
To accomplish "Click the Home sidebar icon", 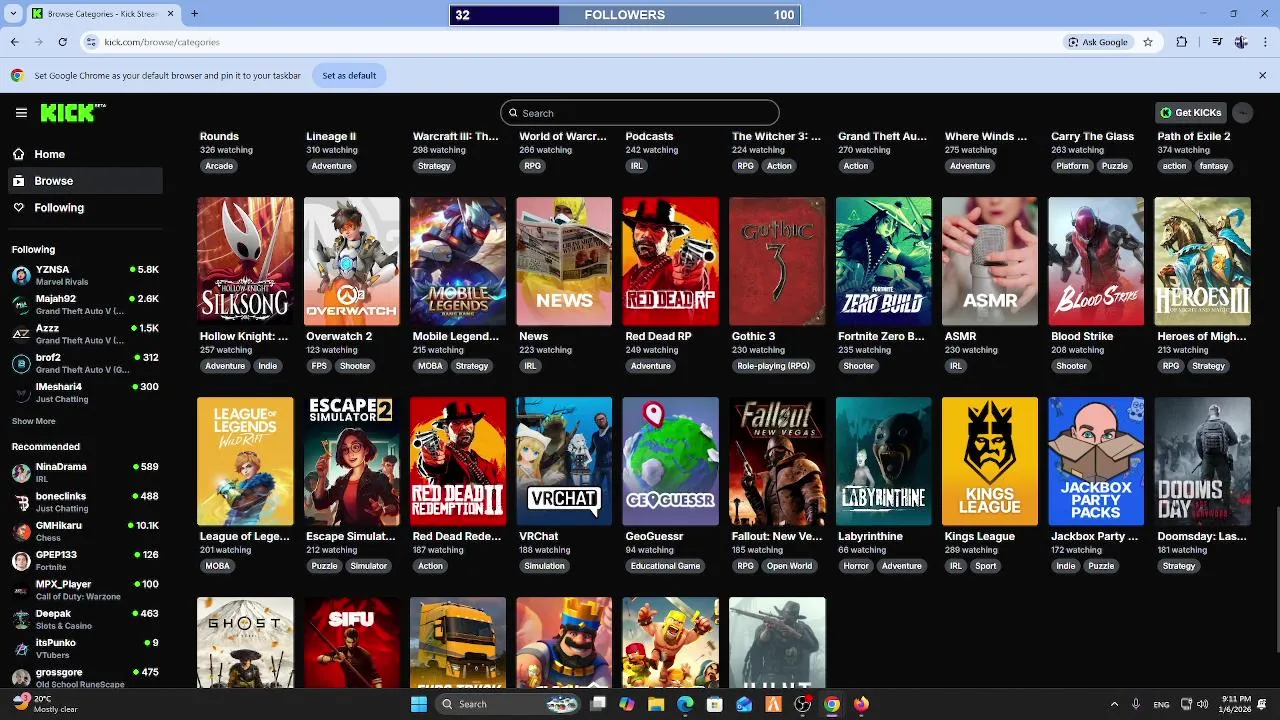I will point(19,154).
